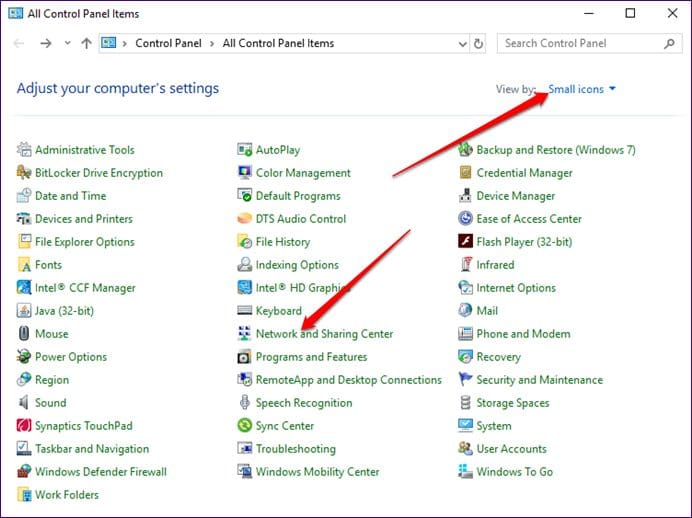Go forward with the forward arrow
This screenshot has width=692, height=518.
coord(45,43)
